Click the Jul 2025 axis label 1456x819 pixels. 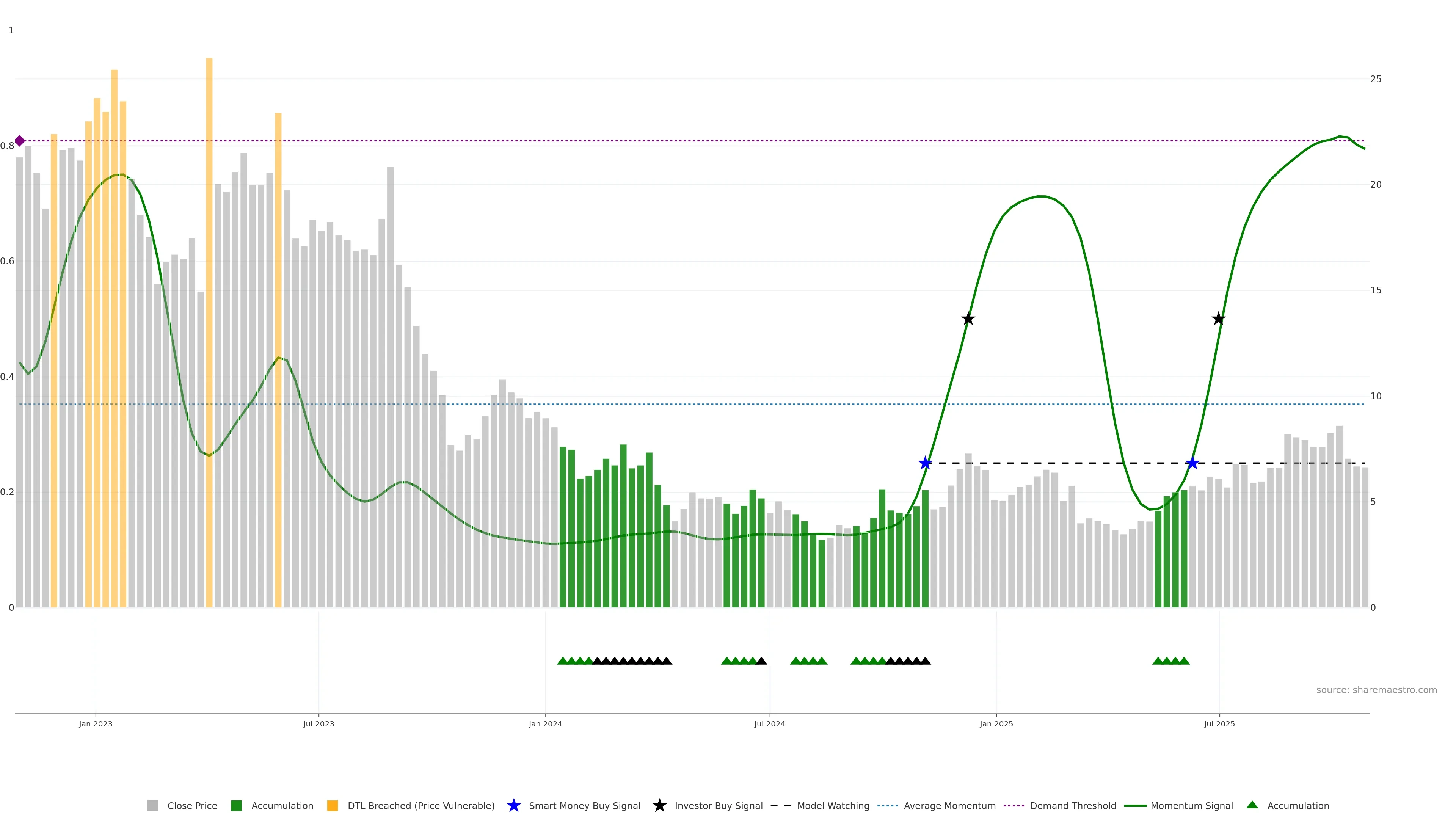pyautogui.click(x=1219, y=724)
